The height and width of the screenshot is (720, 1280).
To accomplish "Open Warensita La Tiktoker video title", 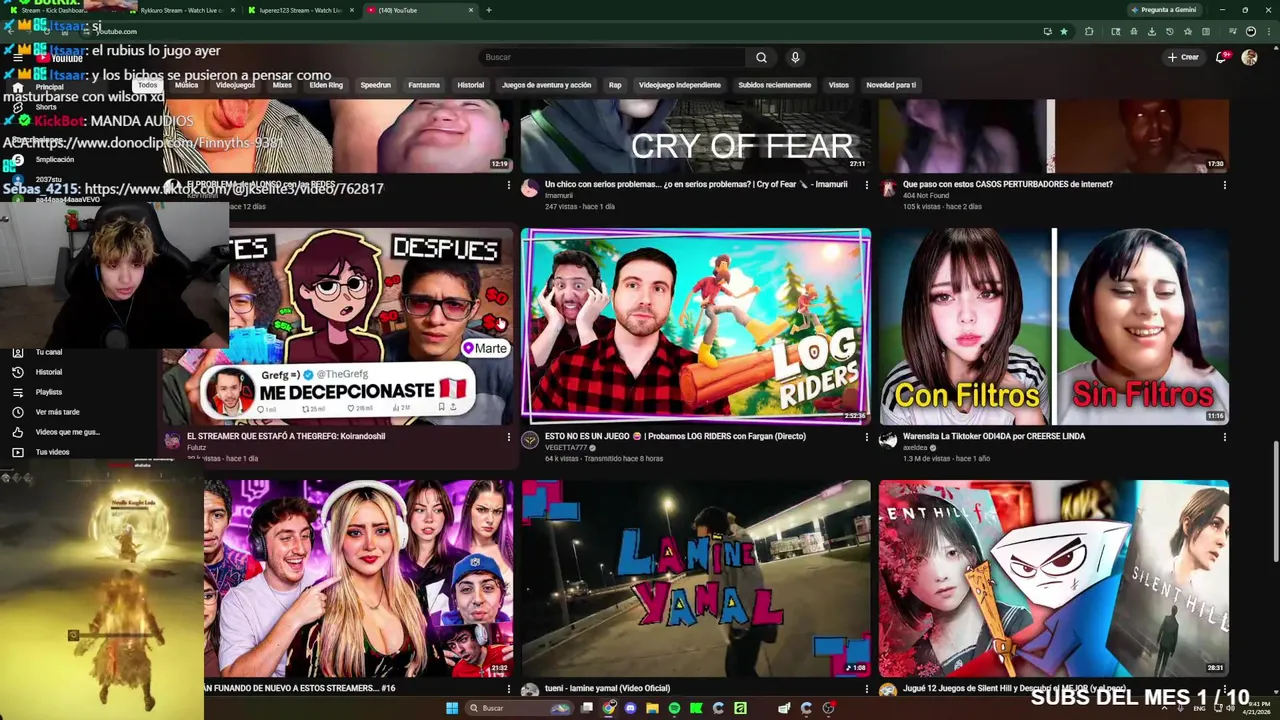I will (994, 436).
